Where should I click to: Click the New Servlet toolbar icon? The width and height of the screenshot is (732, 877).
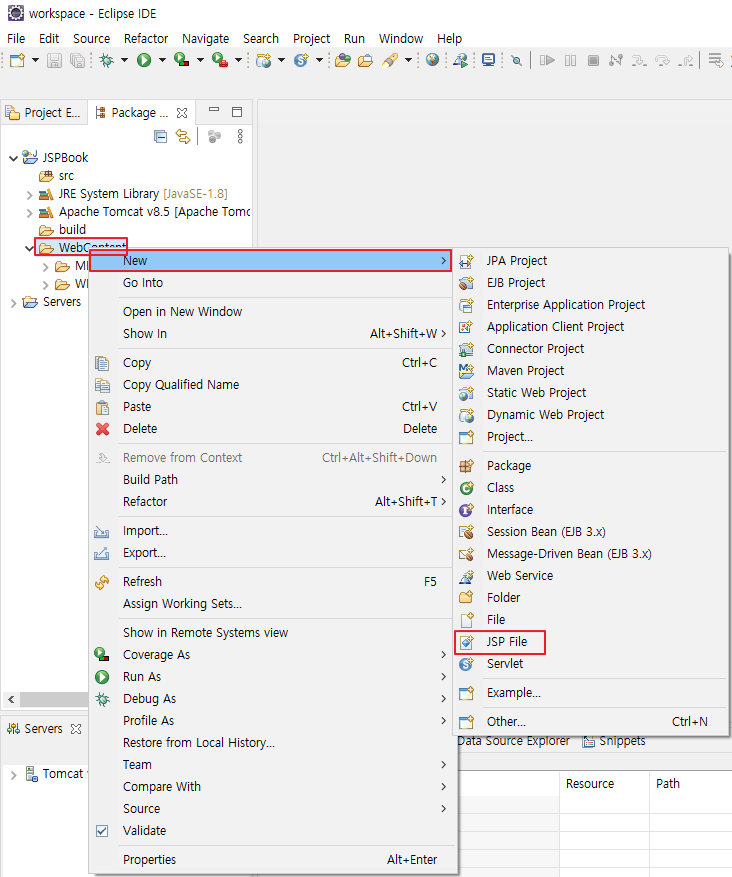click(301, 60)
